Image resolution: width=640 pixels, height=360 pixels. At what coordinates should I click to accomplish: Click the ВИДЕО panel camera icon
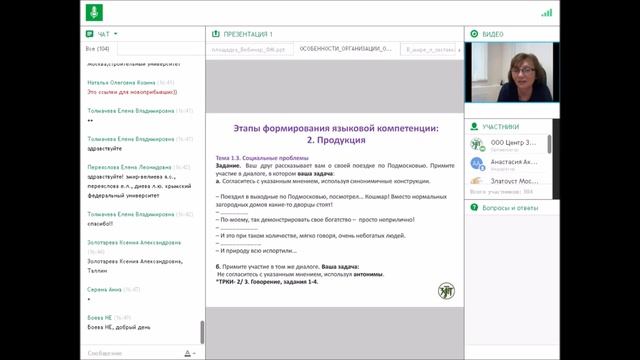[474, 34]
